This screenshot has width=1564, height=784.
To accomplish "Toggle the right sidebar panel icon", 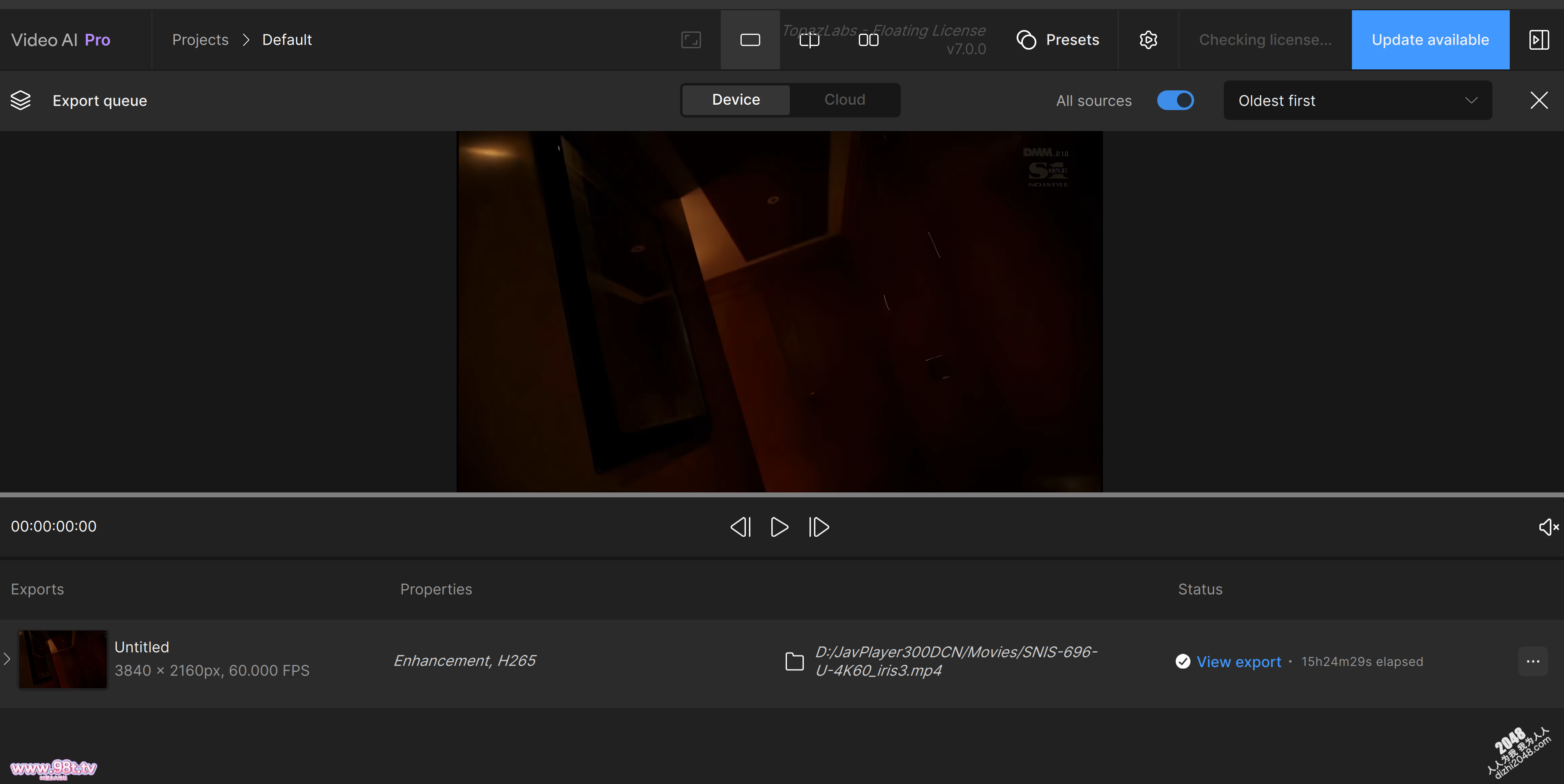I will point(1539,40).
